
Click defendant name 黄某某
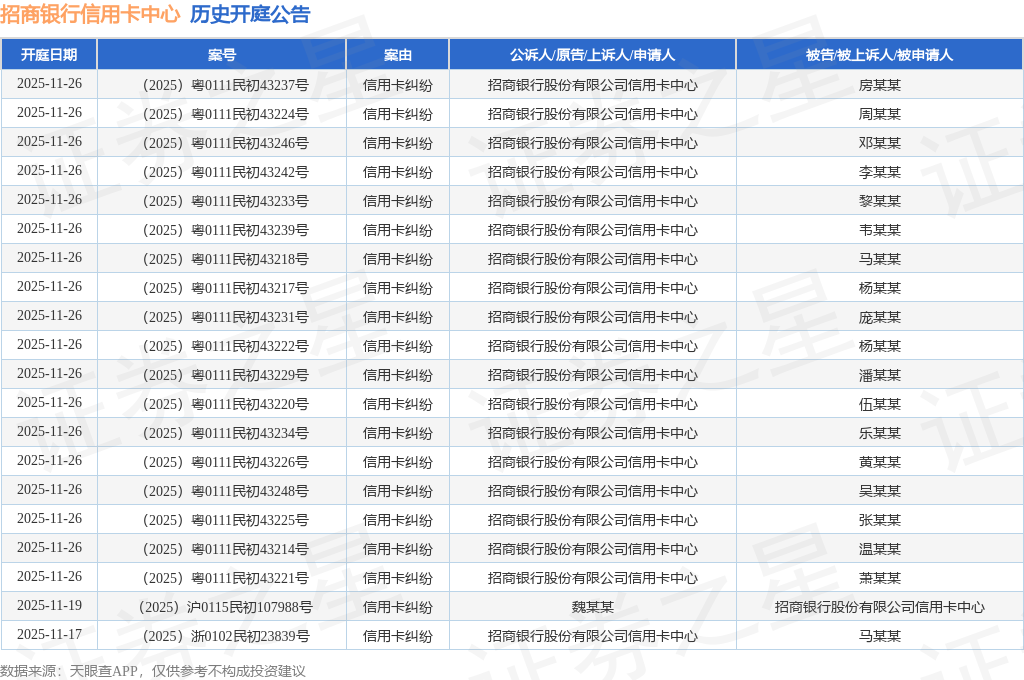tap(880, 462)
